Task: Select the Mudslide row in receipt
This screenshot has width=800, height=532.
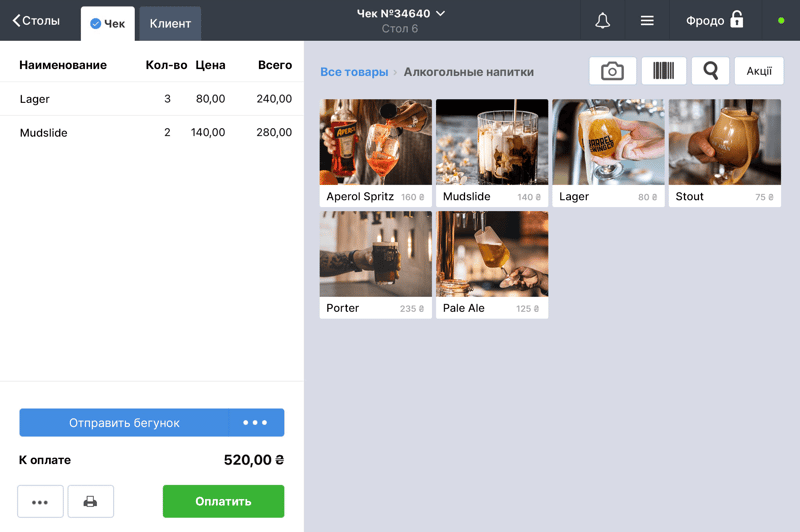Action: (152, 132)
